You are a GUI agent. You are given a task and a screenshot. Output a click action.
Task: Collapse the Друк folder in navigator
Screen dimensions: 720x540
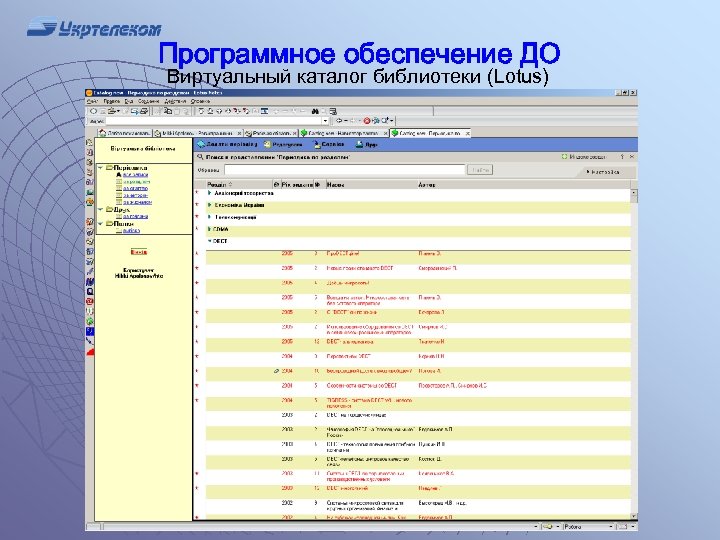point(101,210)
